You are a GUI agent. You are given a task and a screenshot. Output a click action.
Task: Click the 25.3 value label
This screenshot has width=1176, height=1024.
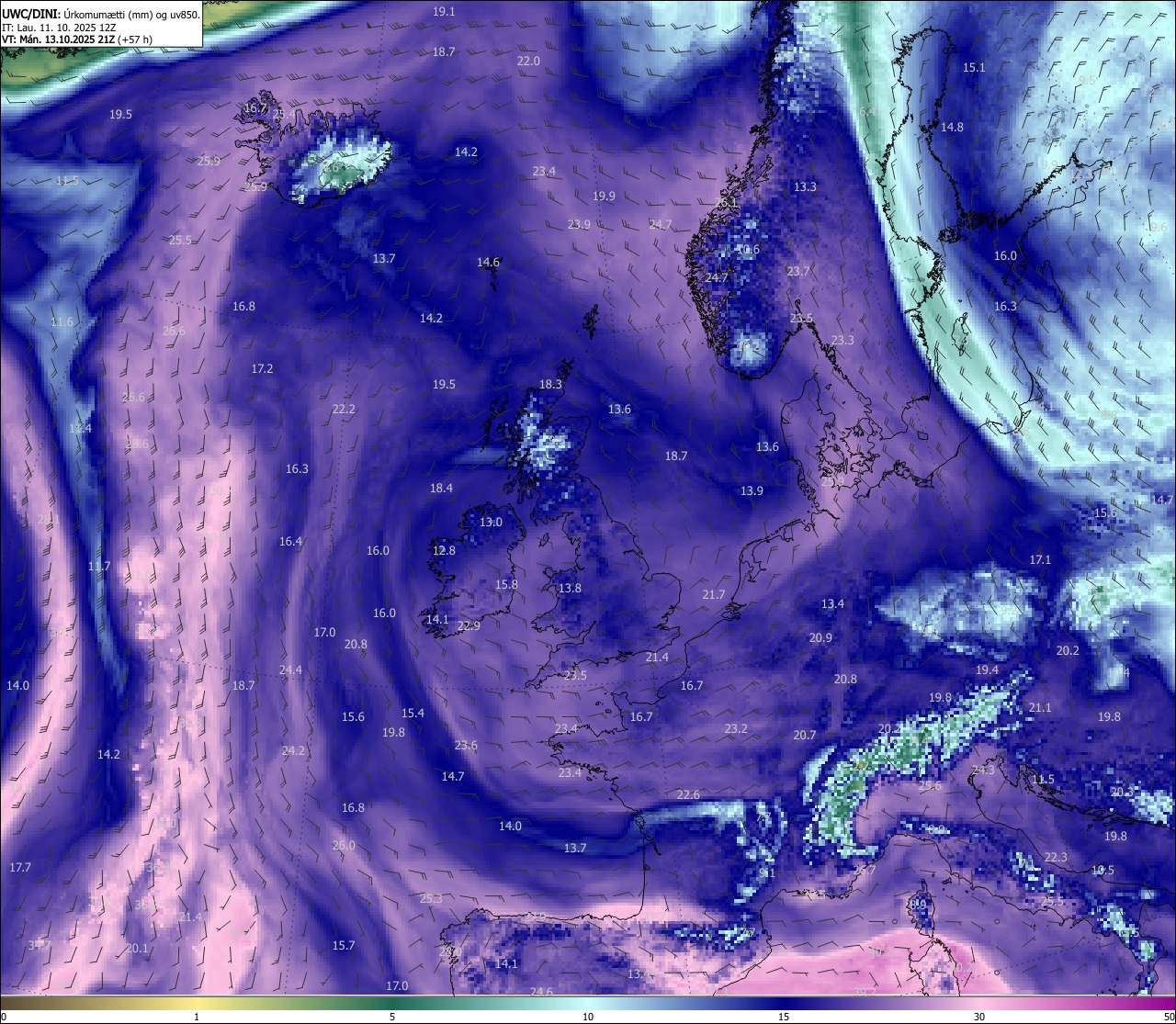click(x=431, y=898)
